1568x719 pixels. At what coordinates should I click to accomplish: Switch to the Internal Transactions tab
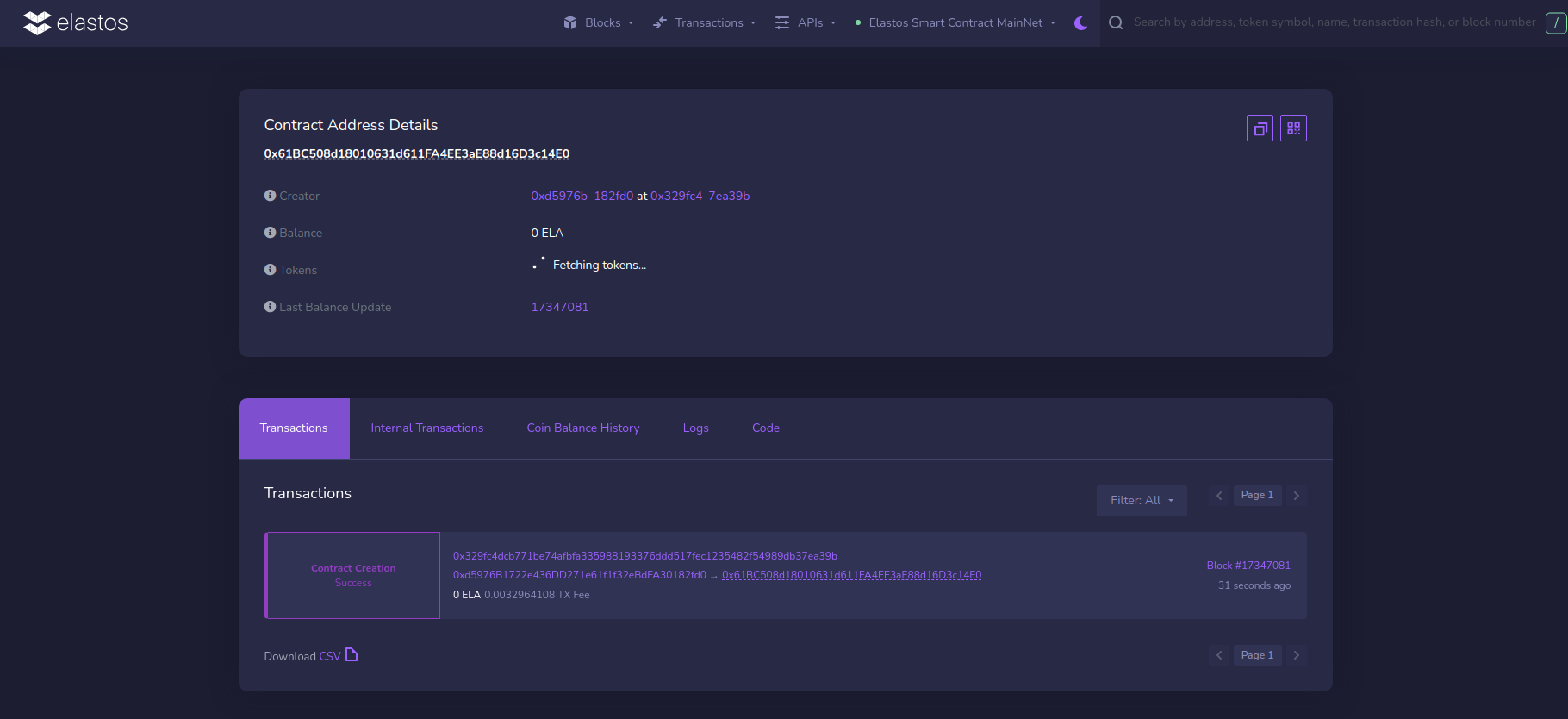click(x=426, y=428)
